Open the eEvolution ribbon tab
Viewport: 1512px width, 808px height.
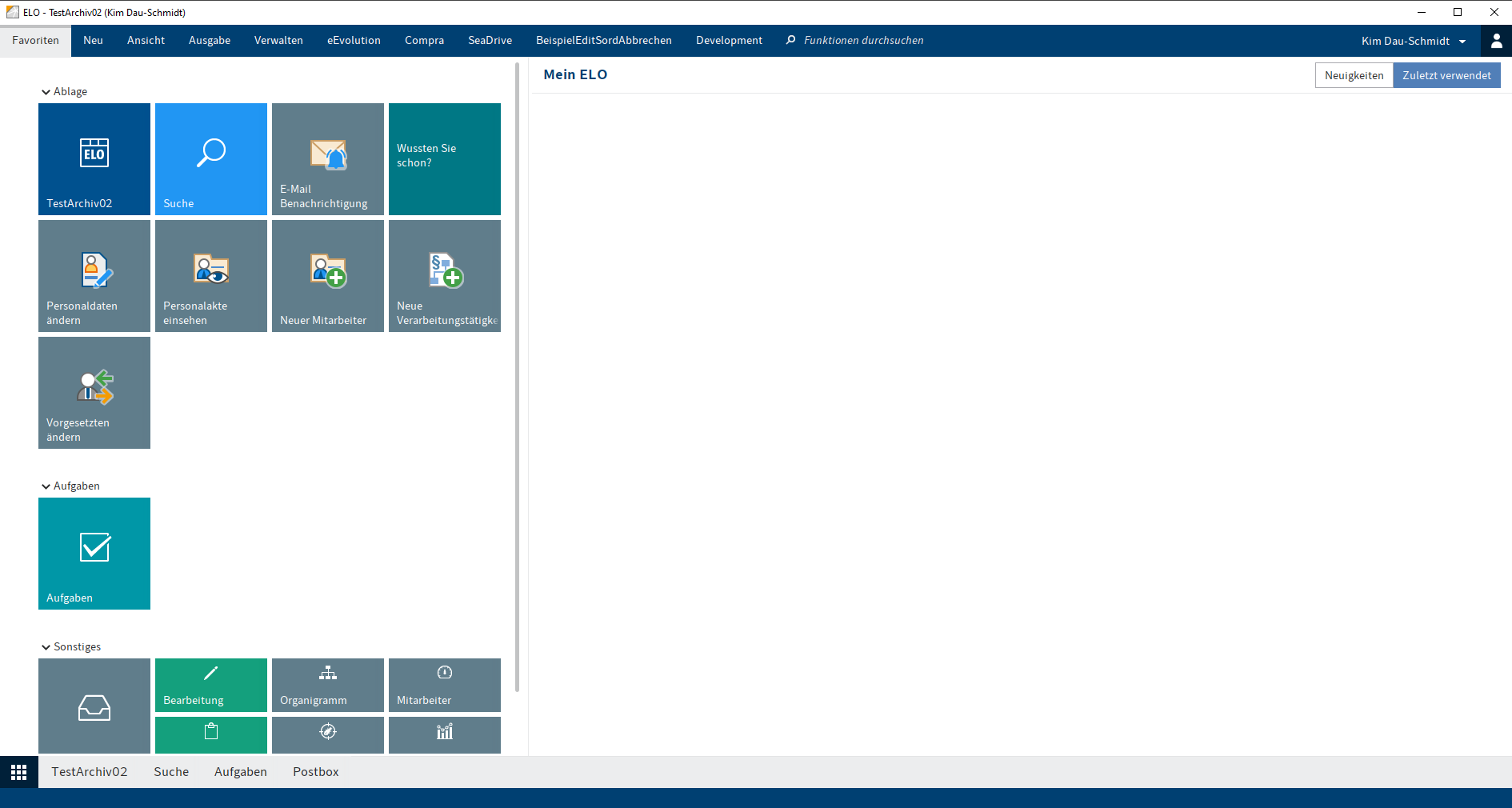pos(354,41)
